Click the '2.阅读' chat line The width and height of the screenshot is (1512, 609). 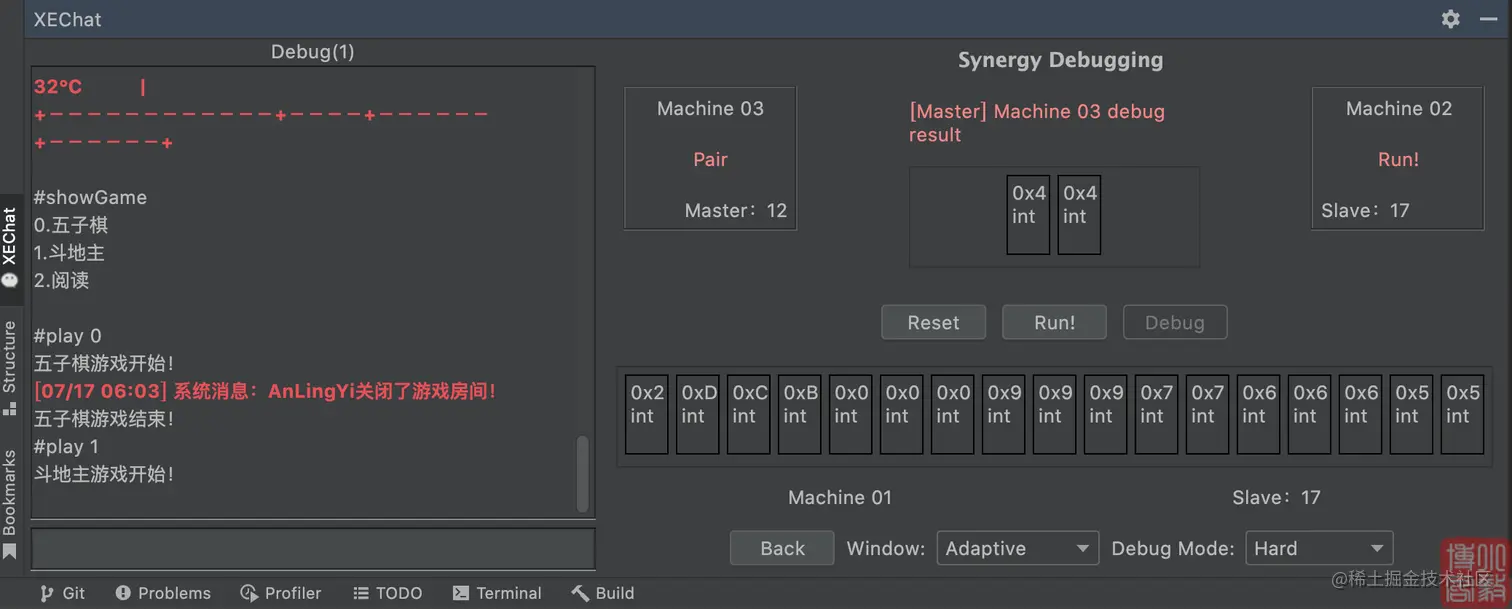click(x=61, y=281)
